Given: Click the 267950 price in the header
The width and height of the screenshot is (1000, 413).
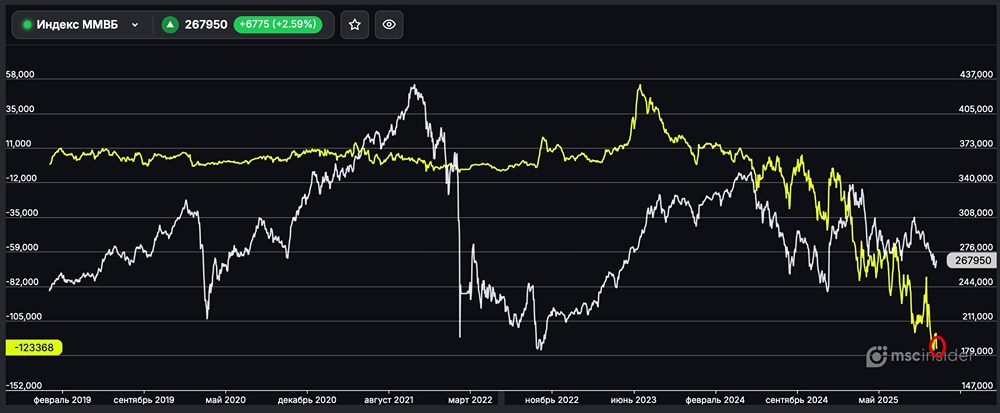Looking at the screenshot, I should (x=206, y=25).
